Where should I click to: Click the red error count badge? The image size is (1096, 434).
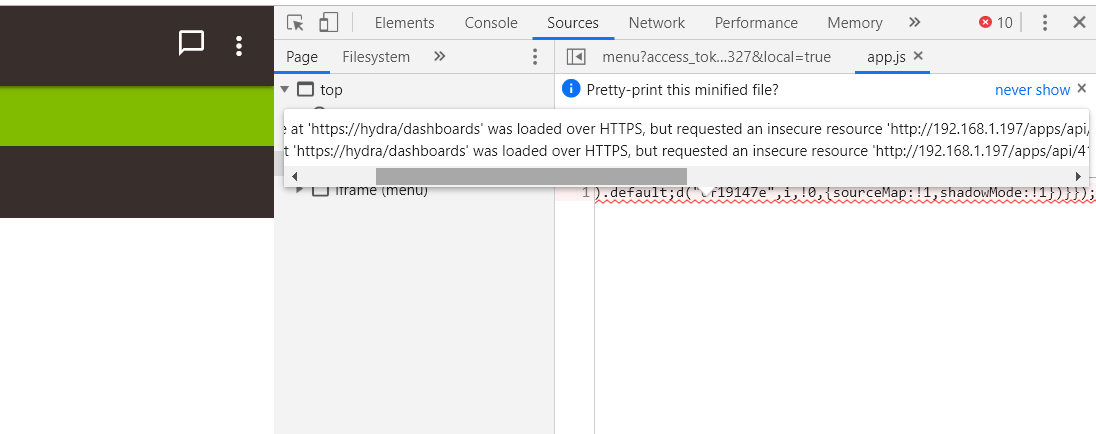click(x=996, y=23)
